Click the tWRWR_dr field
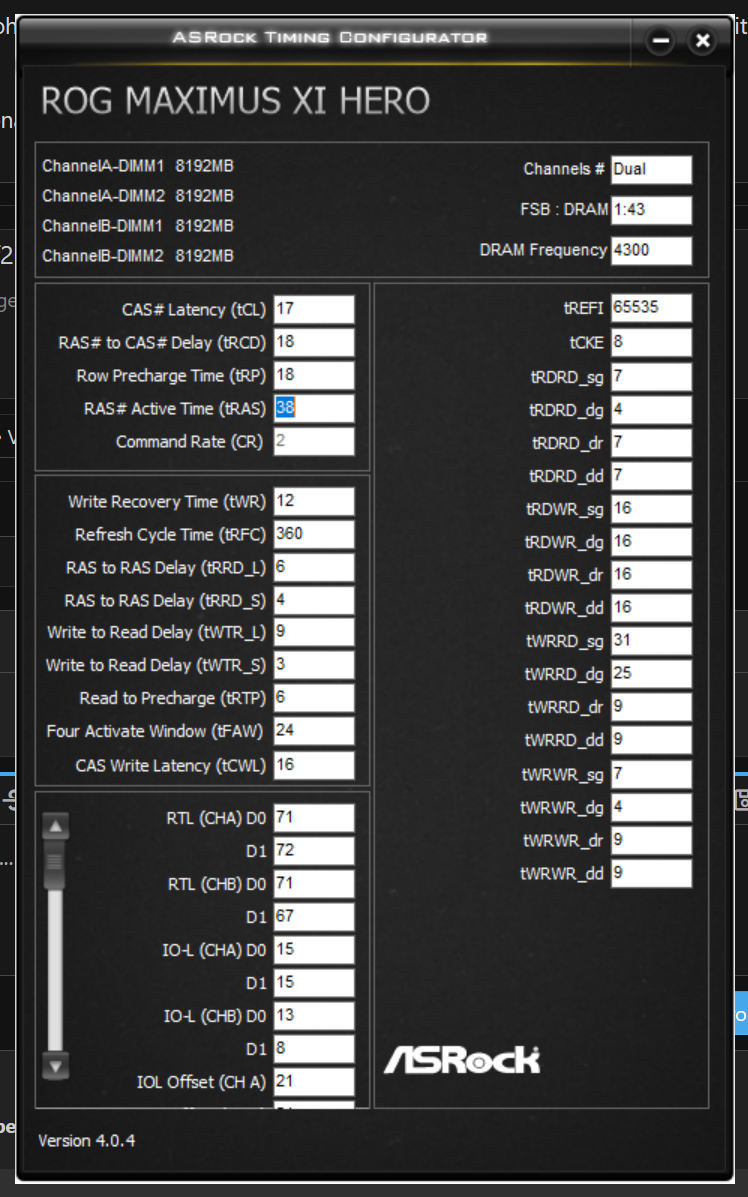Image resolution: width=748 pixels, height=1197 pixels. pyautogui.click(x=651, y=840)
